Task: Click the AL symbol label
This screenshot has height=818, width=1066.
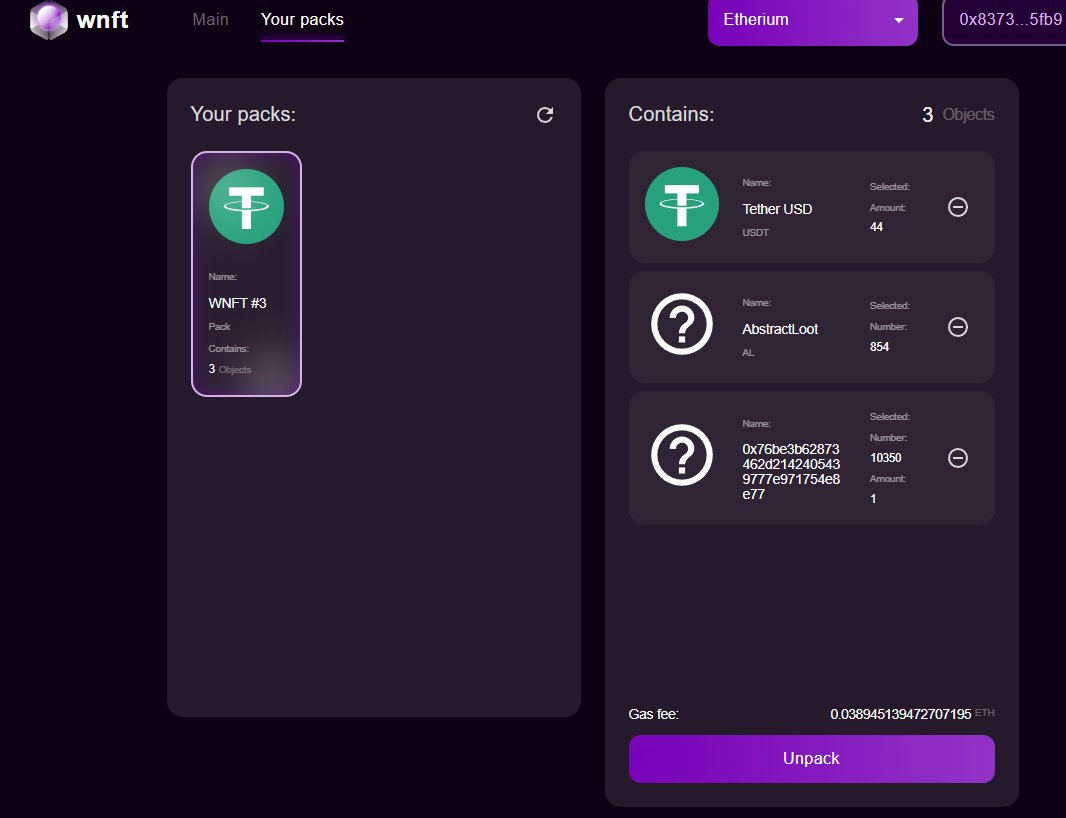Action: click(748, 353)
